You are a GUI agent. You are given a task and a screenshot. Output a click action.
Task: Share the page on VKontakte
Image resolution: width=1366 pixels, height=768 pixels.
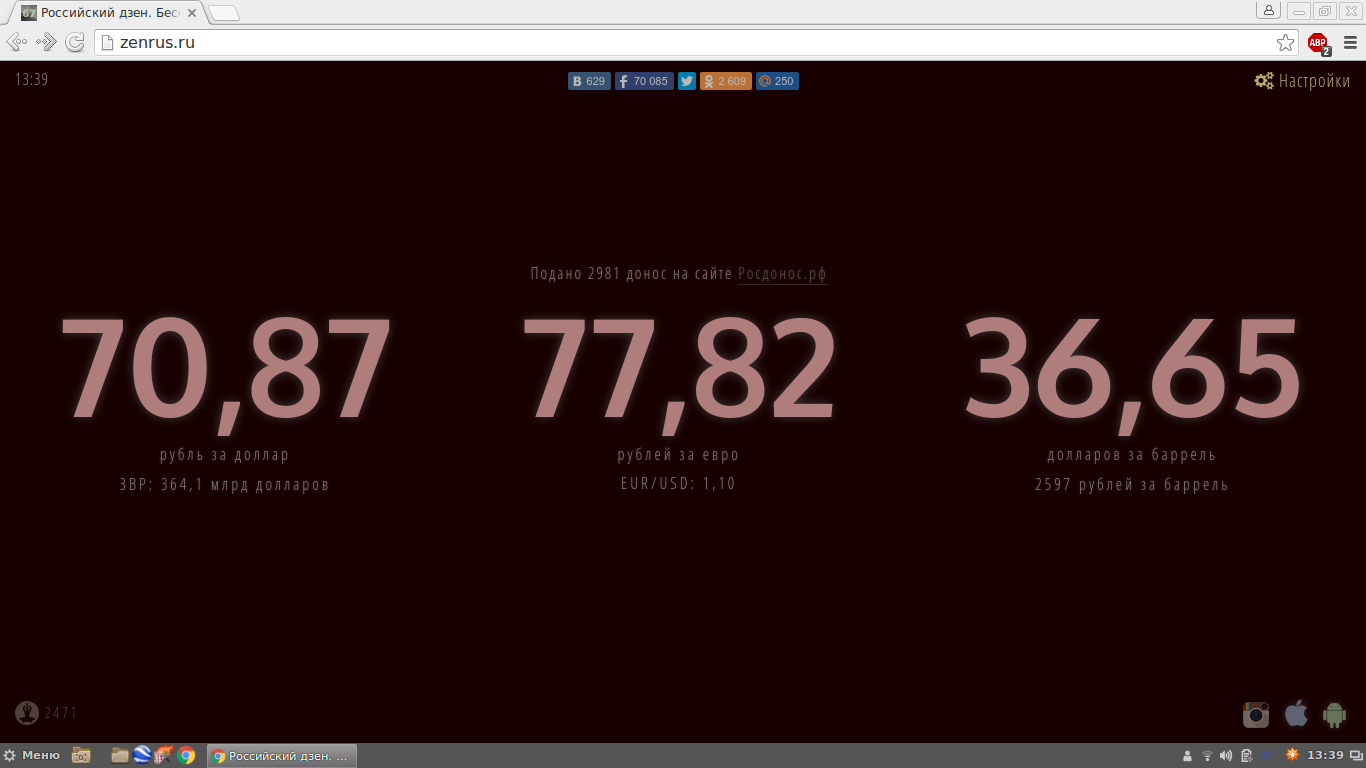point(589,81)
